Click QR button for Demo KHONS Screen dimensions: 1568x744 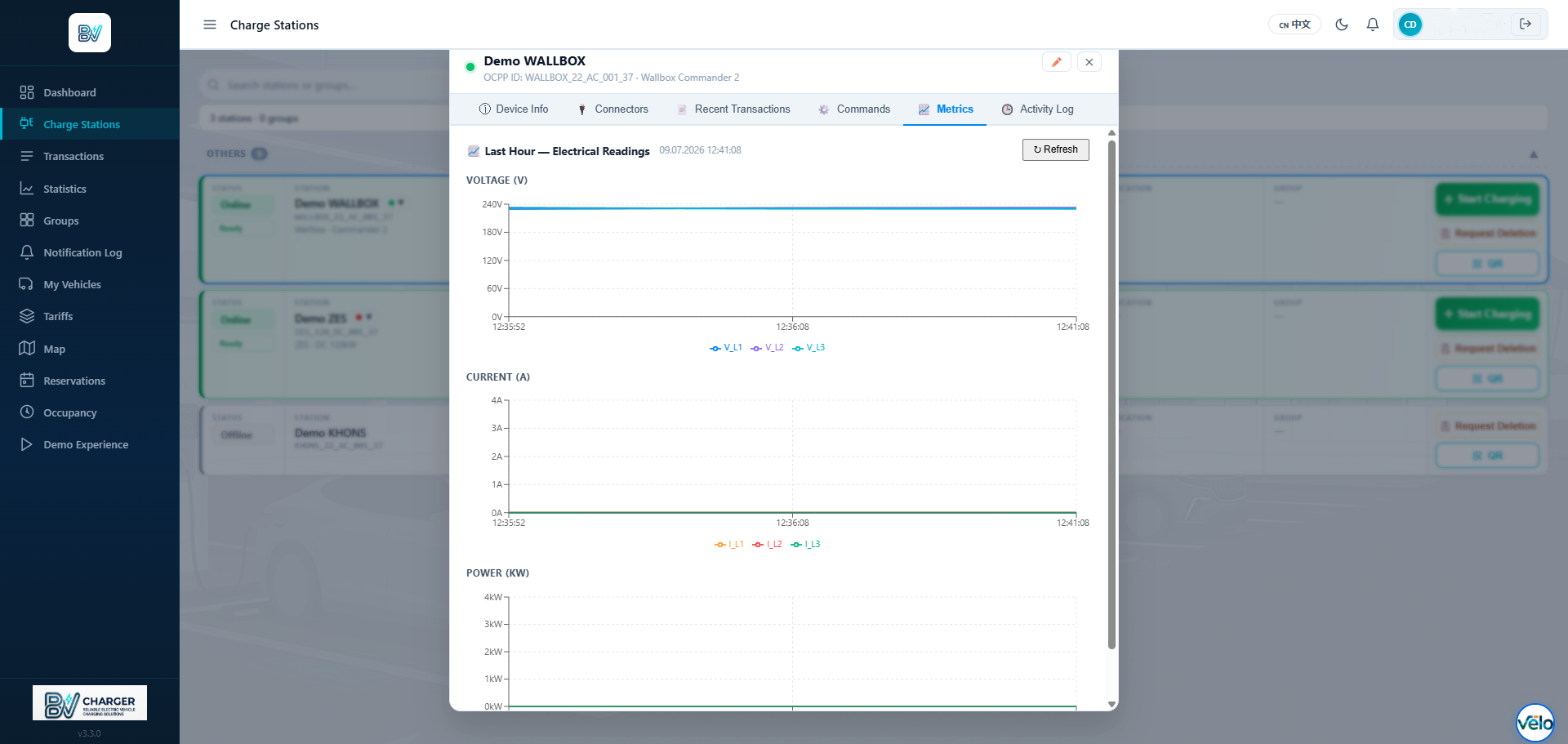pyautogui.click(x=1487, y=456)
